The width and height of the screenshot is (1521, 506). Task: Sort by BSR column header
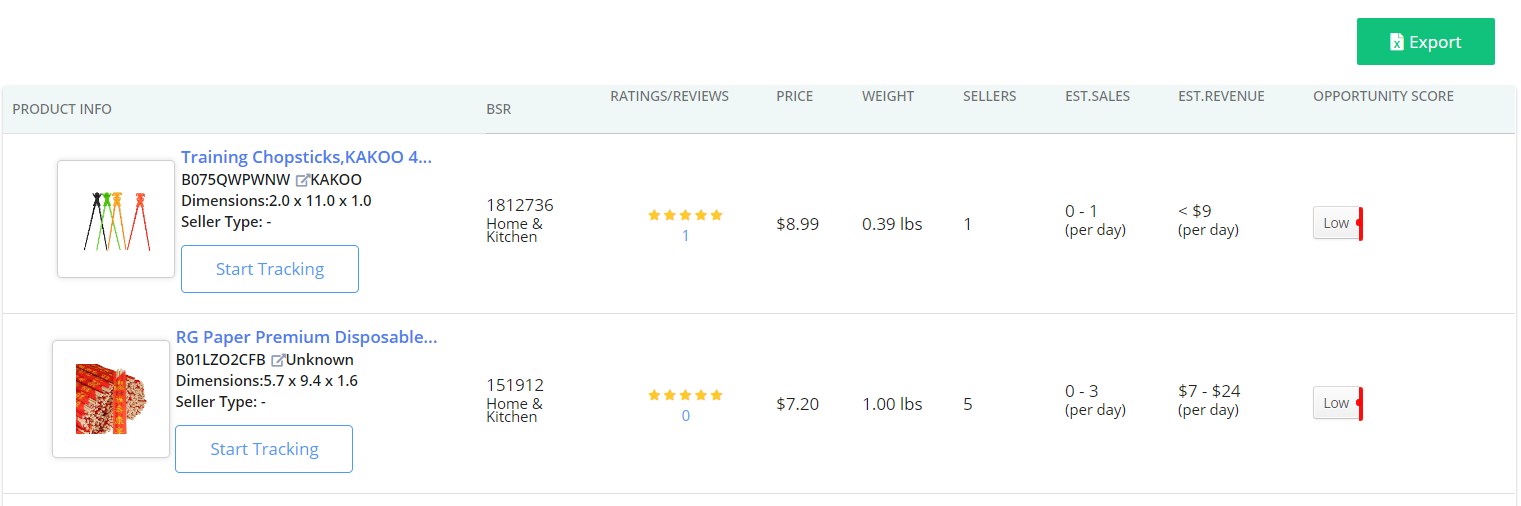tap(499, 109)
